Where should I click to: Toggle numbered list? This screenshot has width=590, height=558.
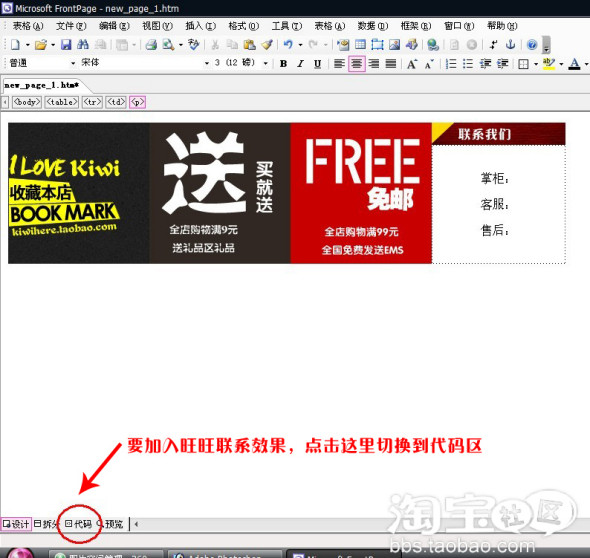[451, 64]
